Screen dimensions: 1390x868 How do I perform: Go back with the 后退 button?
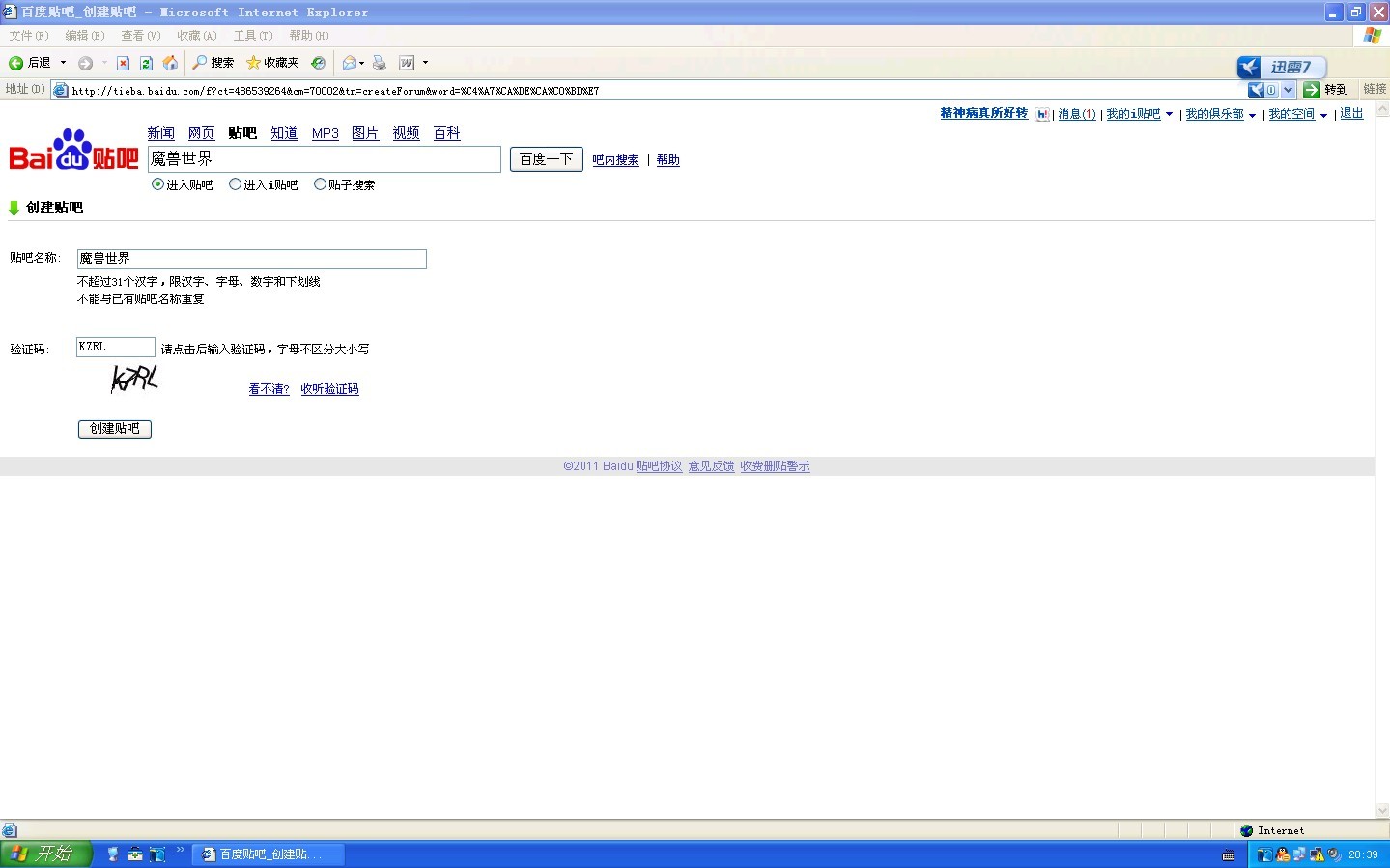[x=30, y=63]
